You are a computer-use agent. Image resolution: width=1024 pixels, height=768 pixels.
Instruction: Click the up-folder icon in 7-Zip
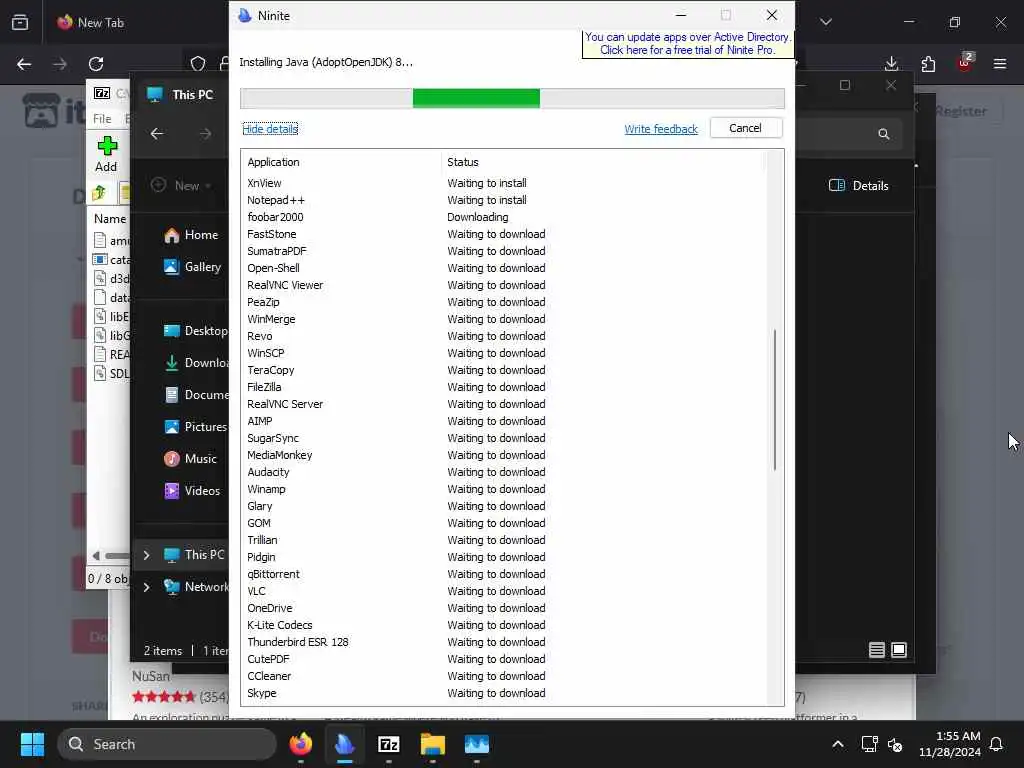99,193
